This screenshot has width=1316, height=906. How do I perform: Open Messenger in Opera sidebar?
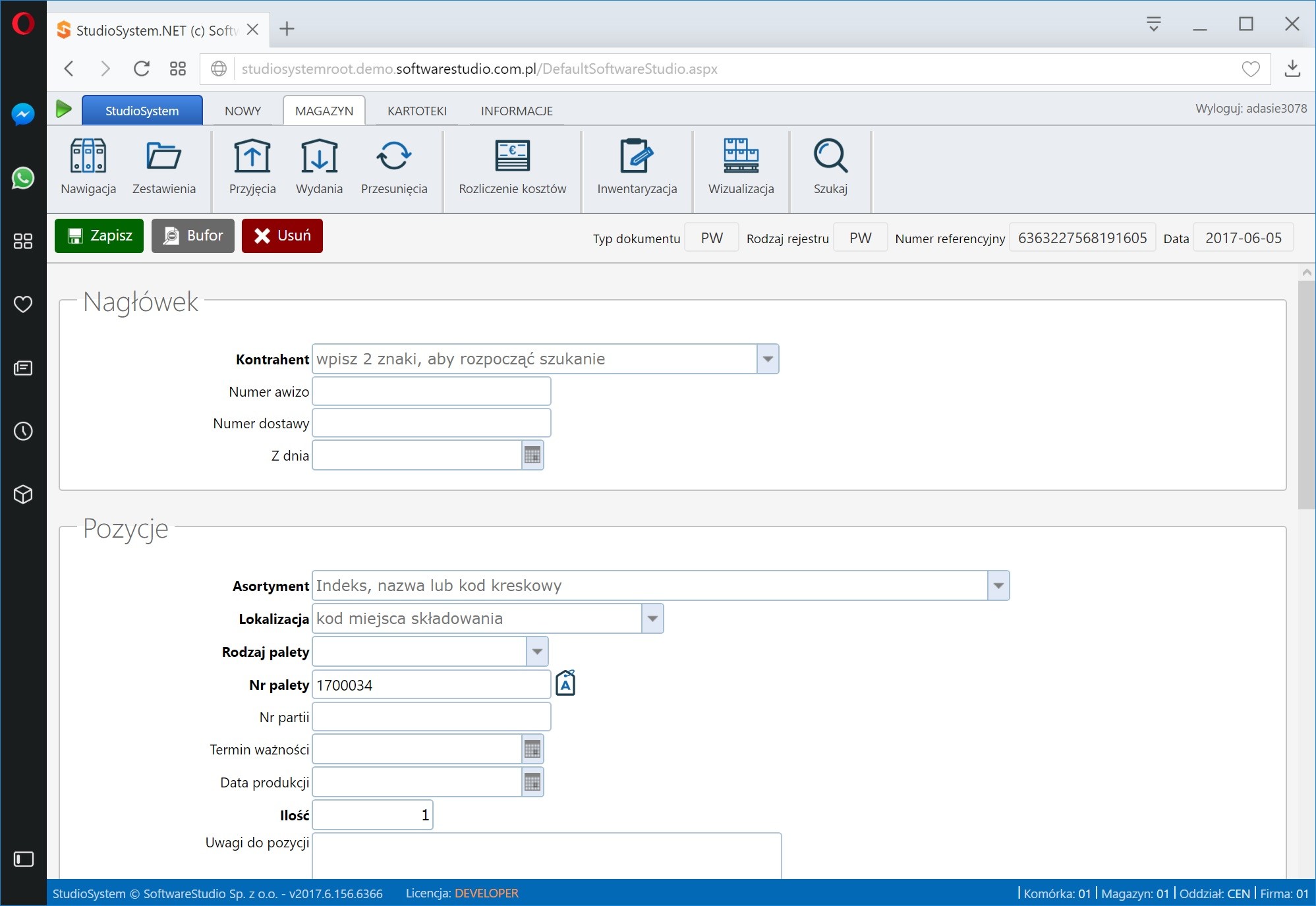[x=23, y=115]
